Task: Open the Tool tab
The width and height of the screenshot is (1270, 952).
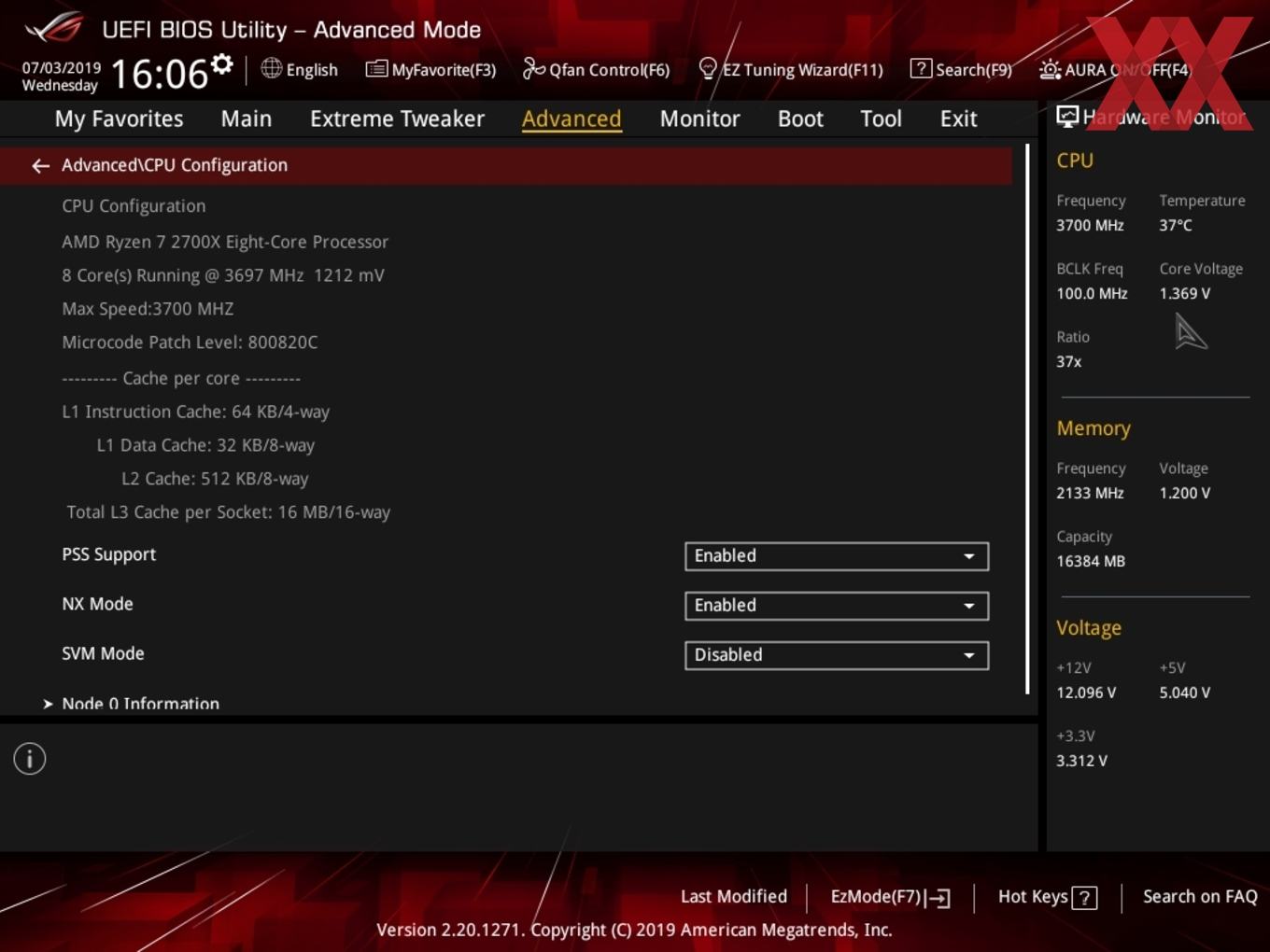Action: 881,119
